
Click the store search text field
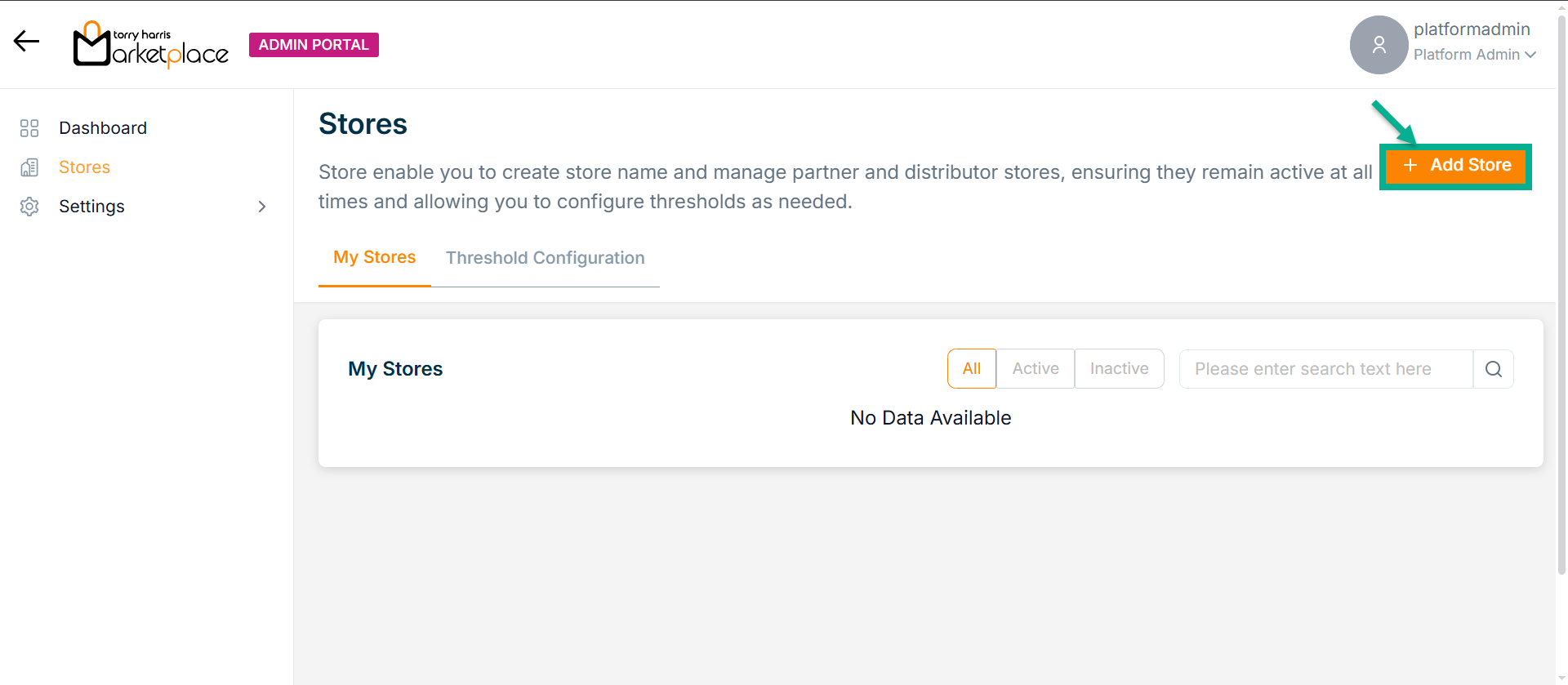coord(1325,369)
